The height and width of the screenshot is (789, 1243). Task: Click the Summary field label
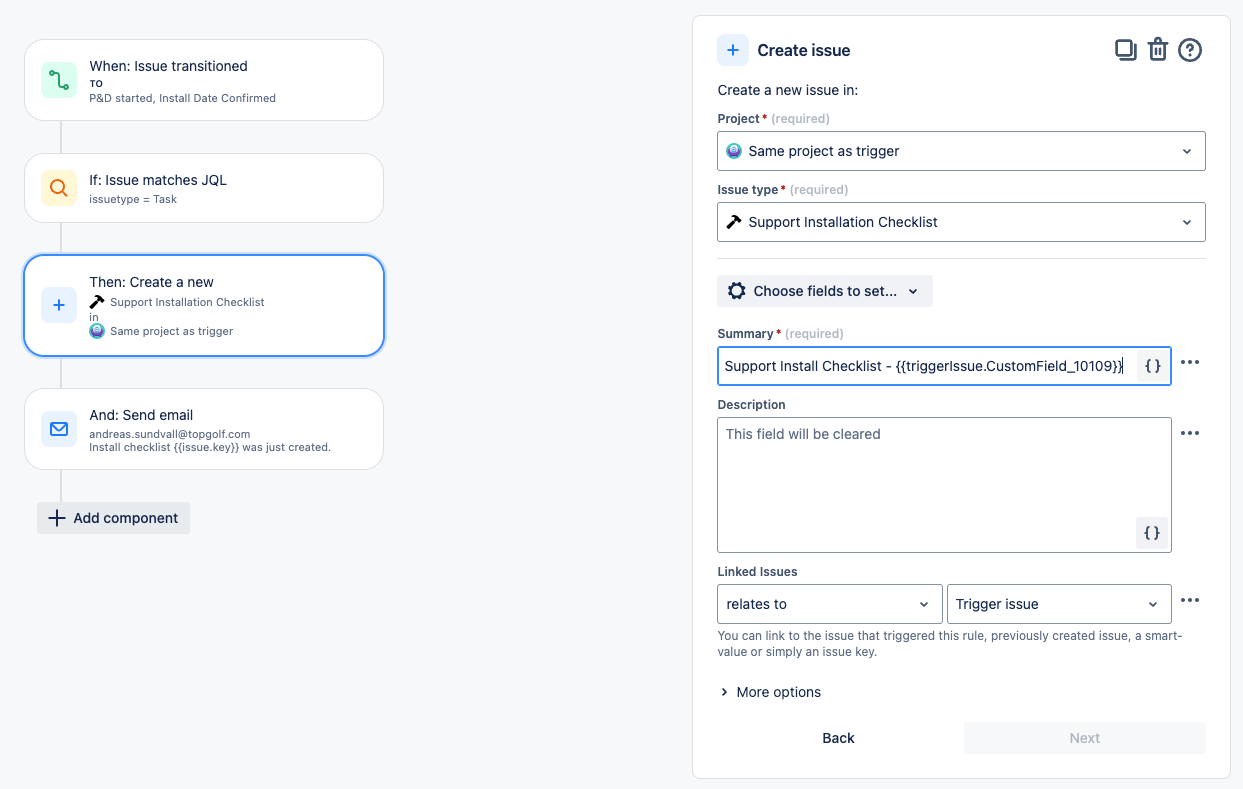tap(746, 334)
